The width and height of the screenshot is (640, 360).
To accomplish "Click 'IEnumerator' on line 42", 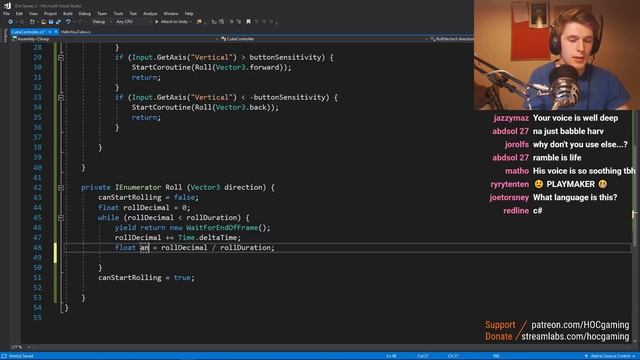I will (138, 187).
